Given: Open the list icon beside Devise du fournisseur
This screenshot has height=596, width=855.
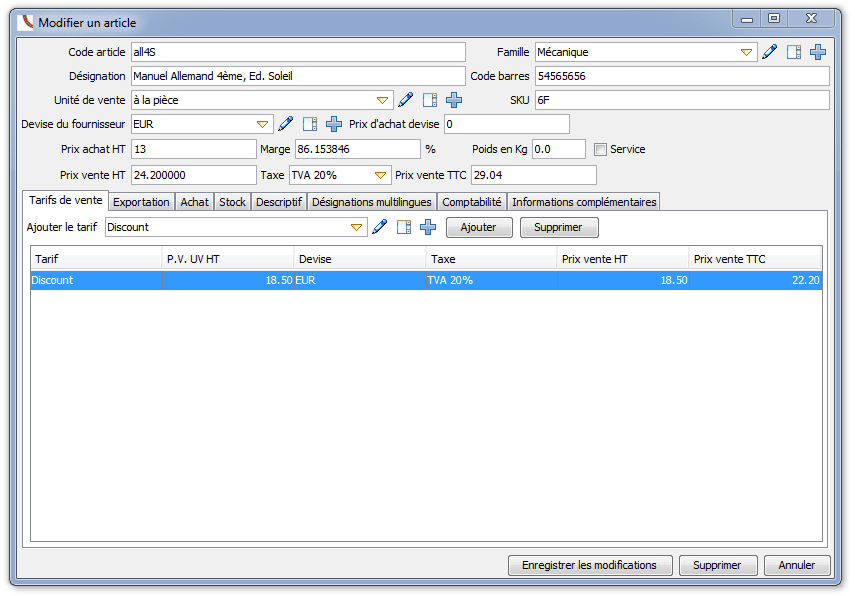Looking at the screenshot, I should click(x=310, y=124).
